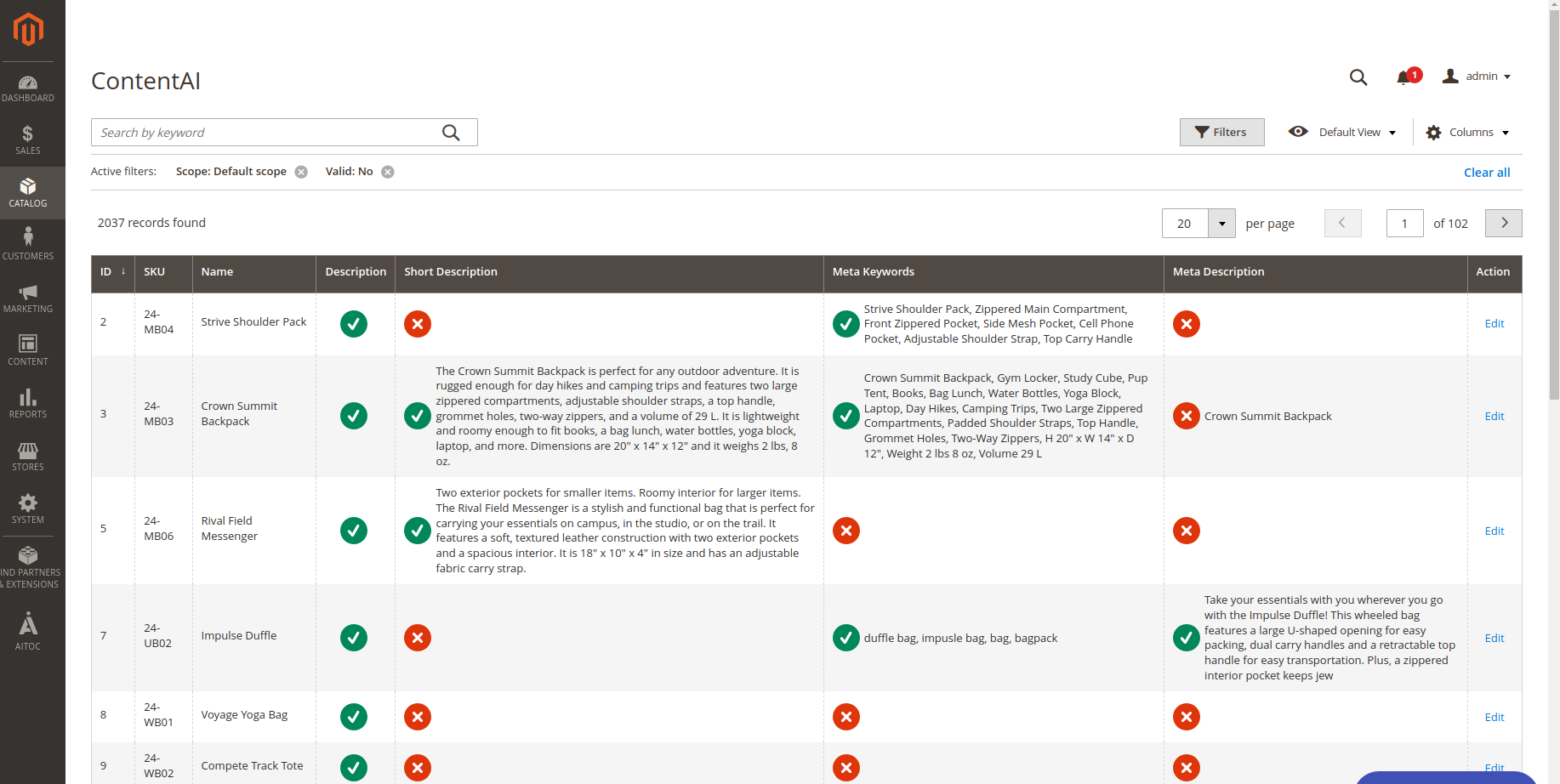Screen dimensions: 1560x784
Task: Click the Clear all filters link
Action: [x=1487, y=173]
